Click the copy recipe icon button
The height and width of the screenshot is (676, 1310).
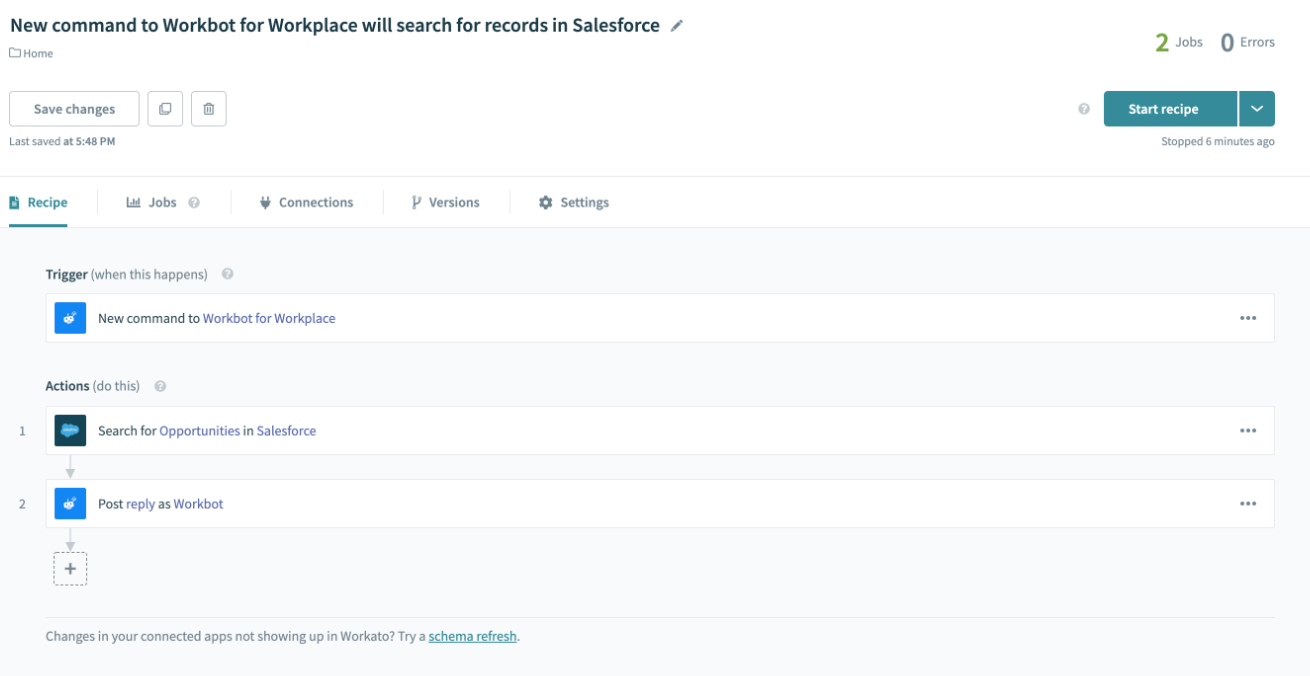165,109
